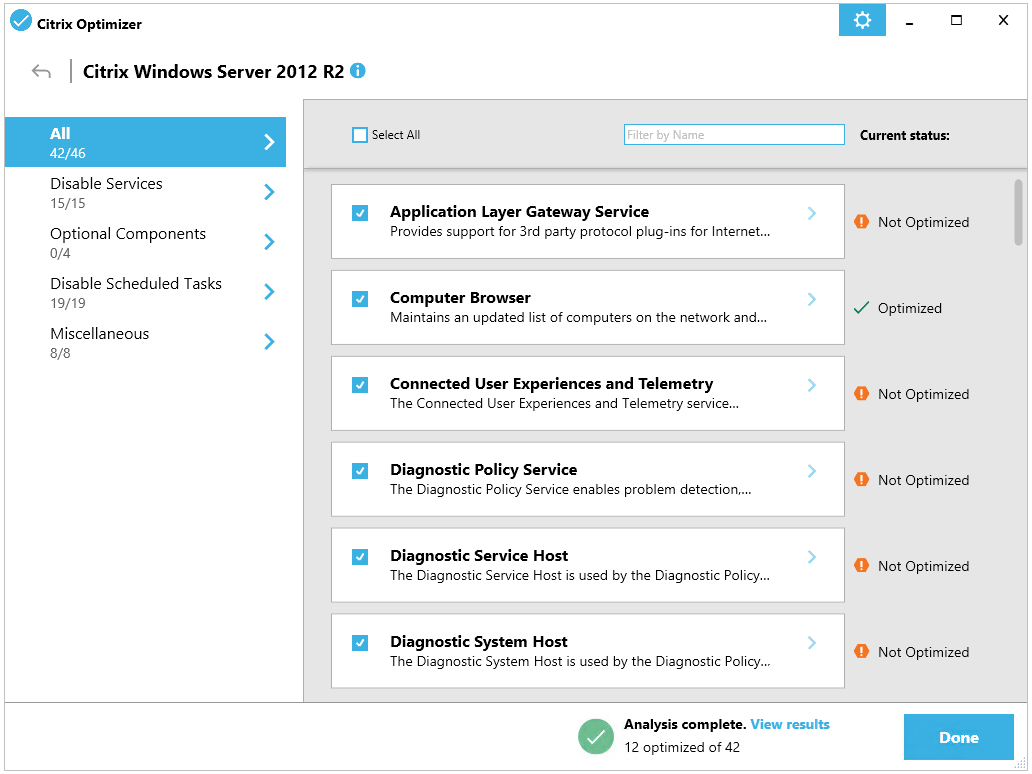Expand Diagnostic System Host details chevron
Screen dimensions: 1032x774
coord(812,642)
